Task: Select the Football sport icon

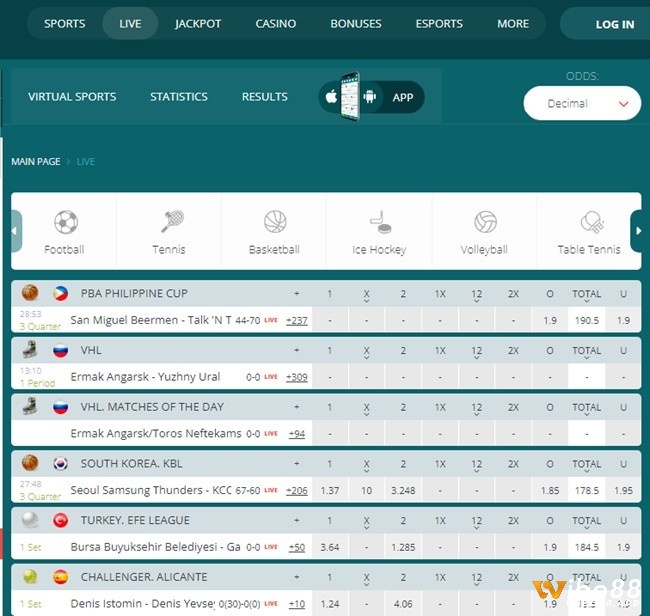Action: tap(65, 222)
